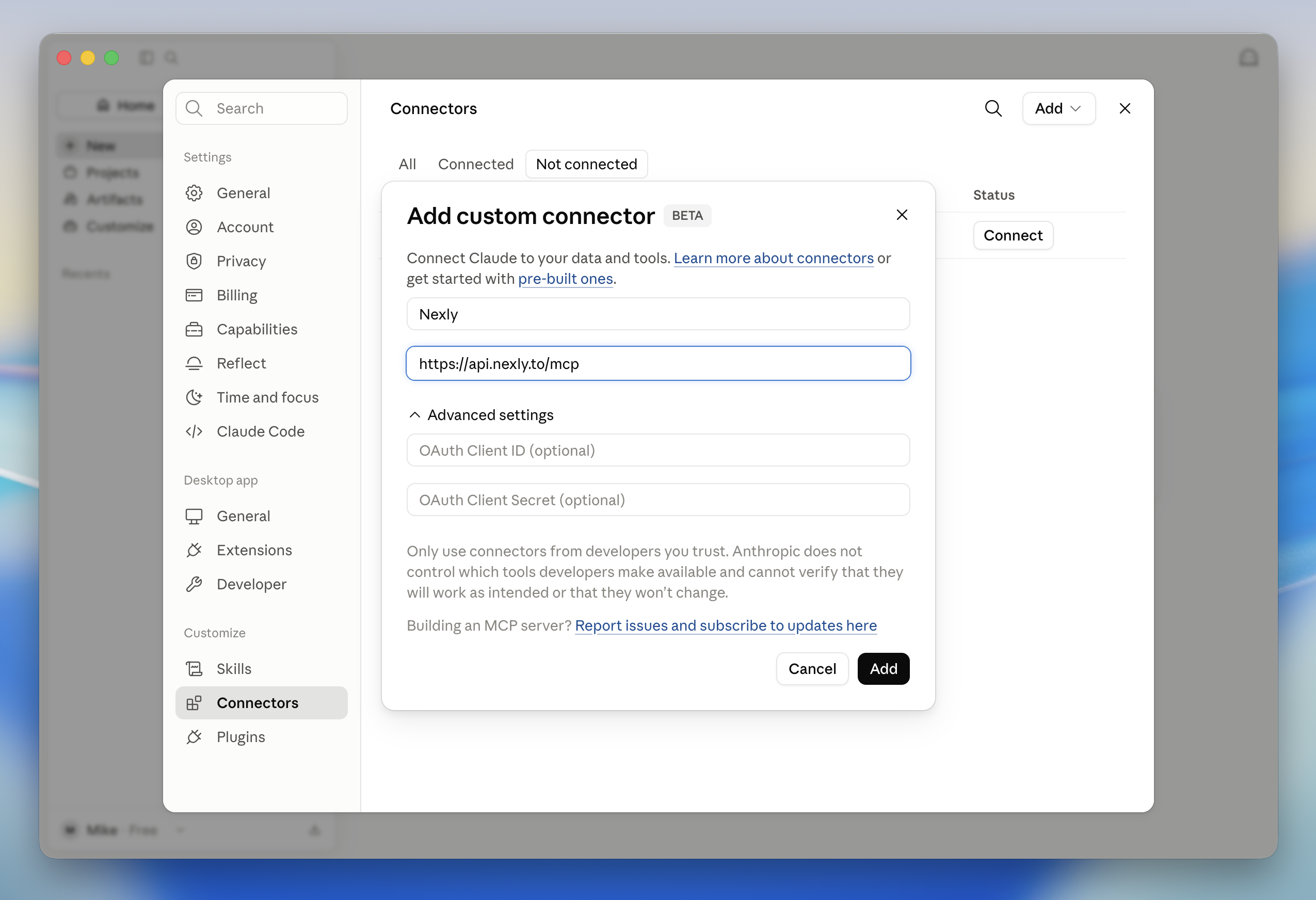The height and width of the screenshot is (900, 1316).
Task: Open Privacy settings shield icon
Action: [194, 261]
